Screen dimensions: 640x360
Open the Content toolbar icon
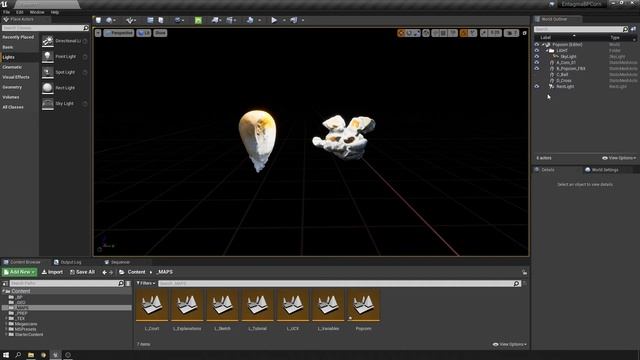click(x=150, y=20)
